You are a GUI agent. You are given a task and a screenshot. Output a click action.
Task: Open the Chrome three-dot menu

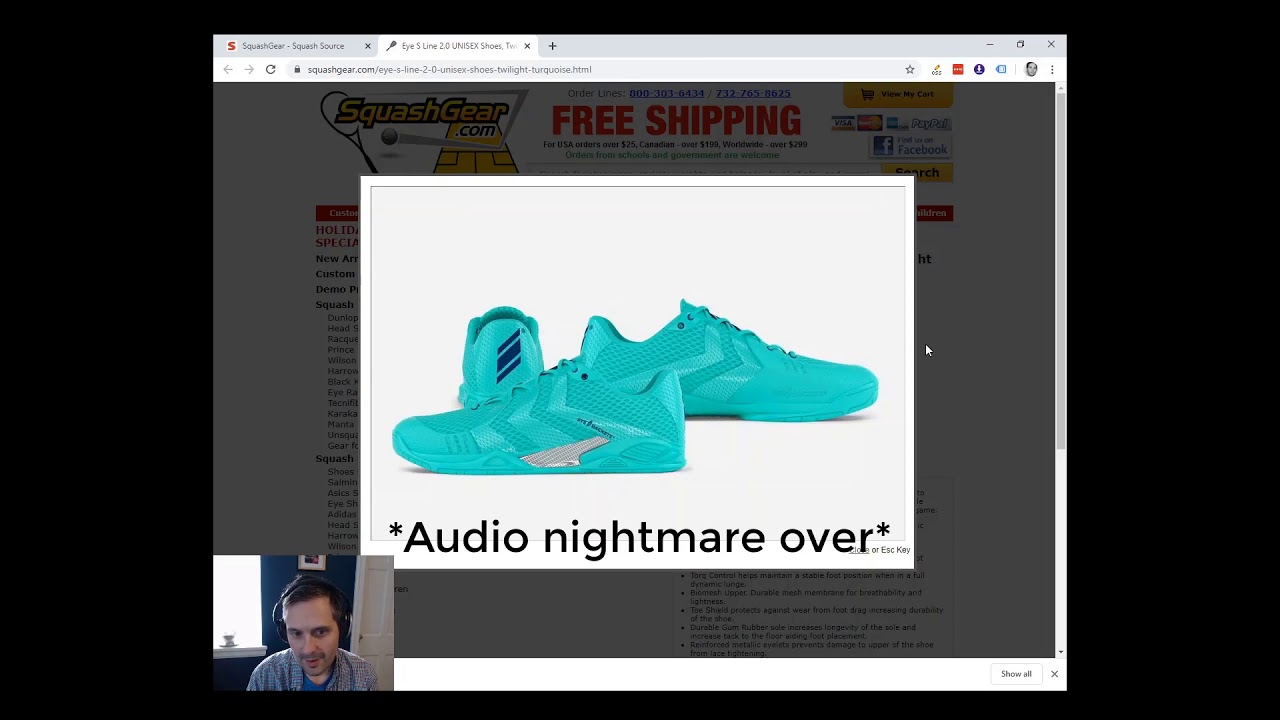tap(1052, 69)
